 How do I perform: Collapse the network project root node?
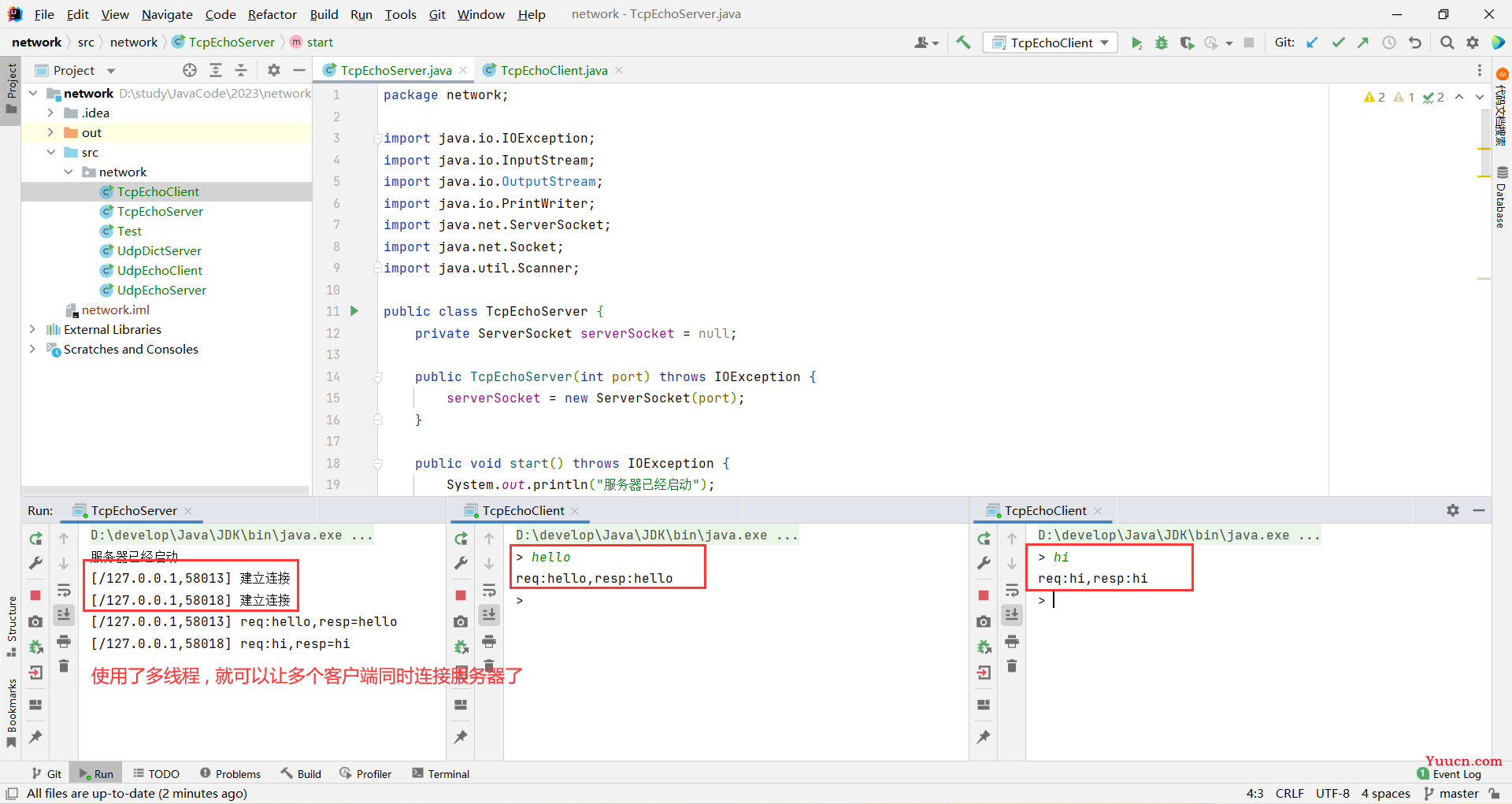pos(33,93)
